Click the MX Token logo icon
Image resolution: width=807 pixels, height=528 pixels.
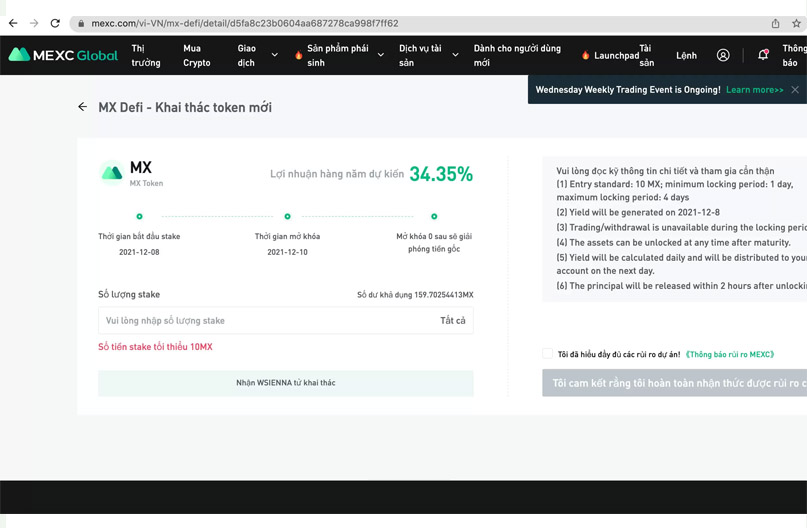112,173
